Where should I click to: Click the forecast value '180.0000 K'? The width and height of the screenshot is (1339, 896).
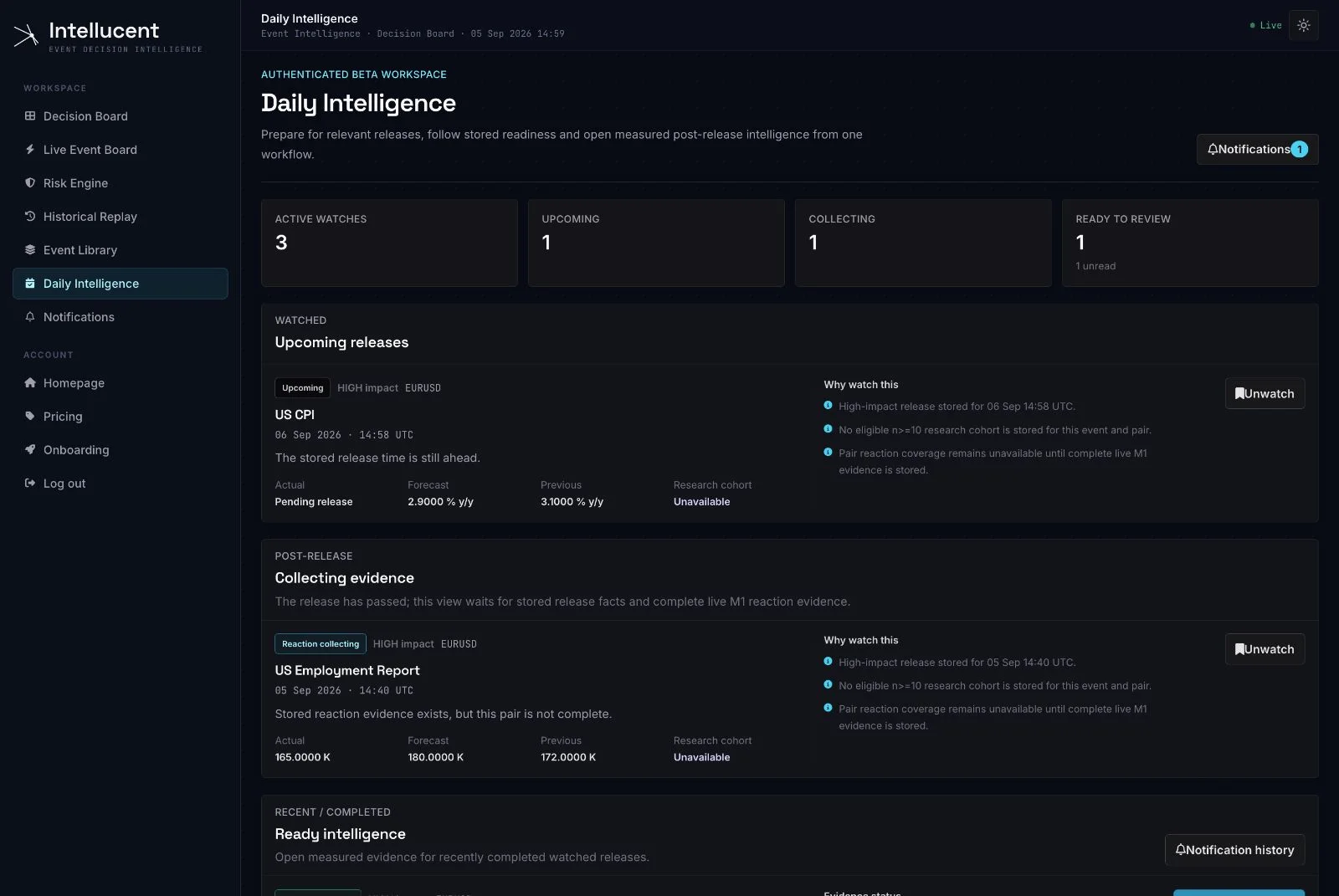435,757
